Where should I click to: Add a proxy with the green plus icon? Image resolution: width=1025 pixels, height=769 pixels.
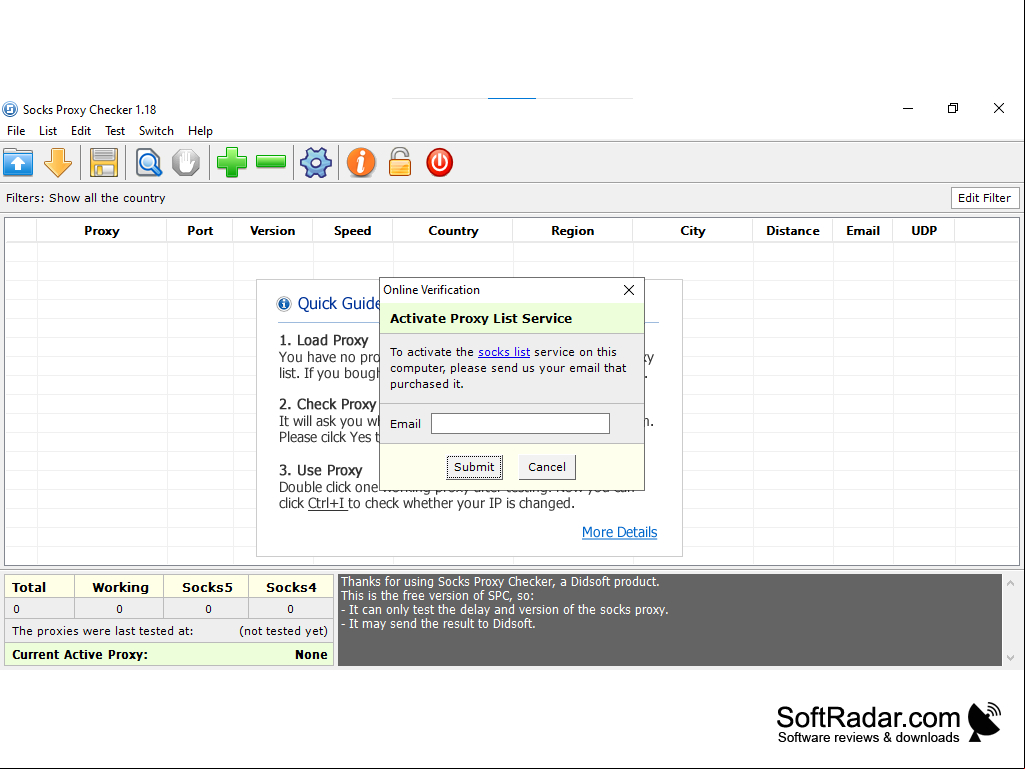[x=231, y=162]
